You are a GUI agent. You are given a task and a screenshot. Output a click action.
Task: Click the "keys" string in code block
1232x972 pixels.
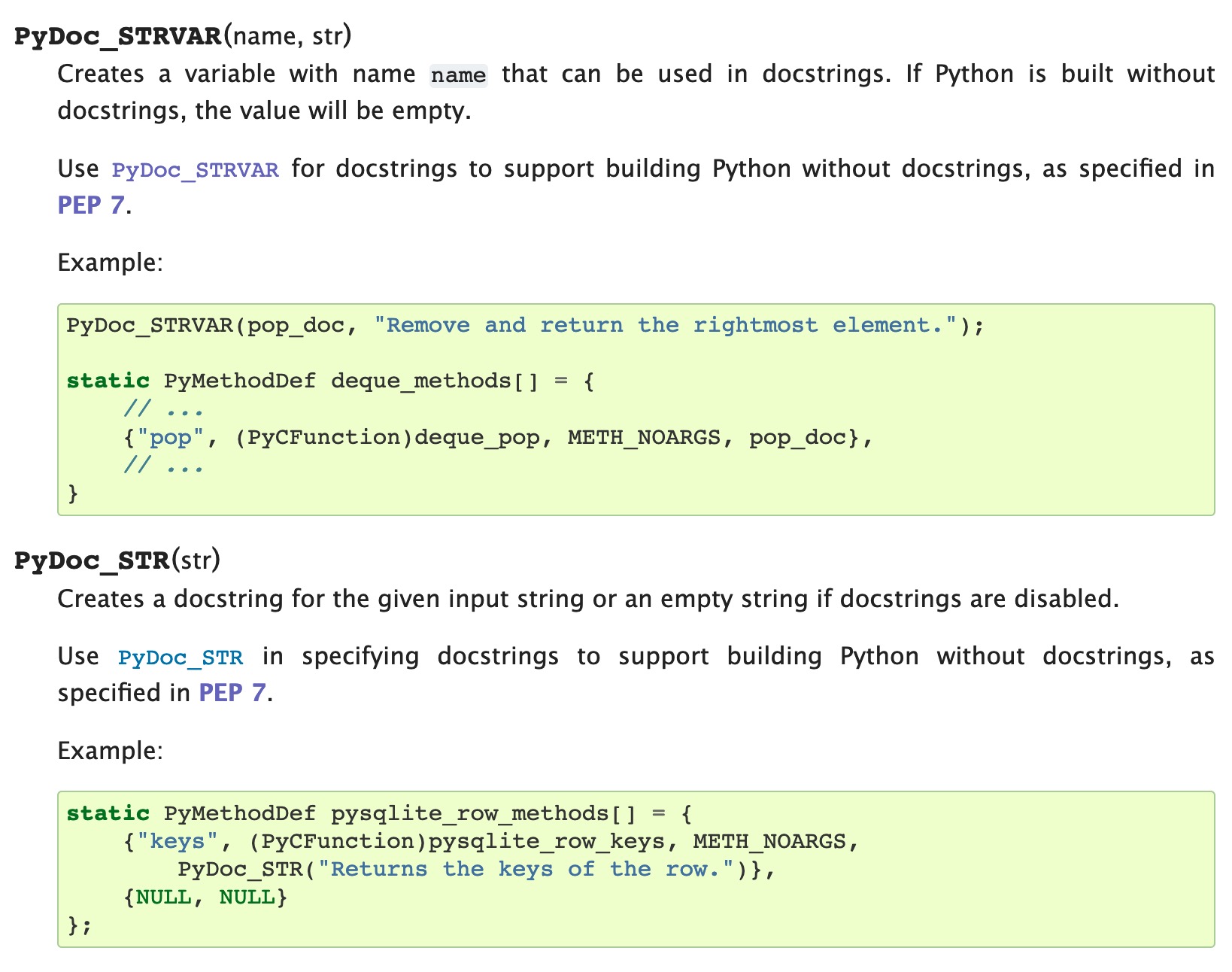click(178, 841)
